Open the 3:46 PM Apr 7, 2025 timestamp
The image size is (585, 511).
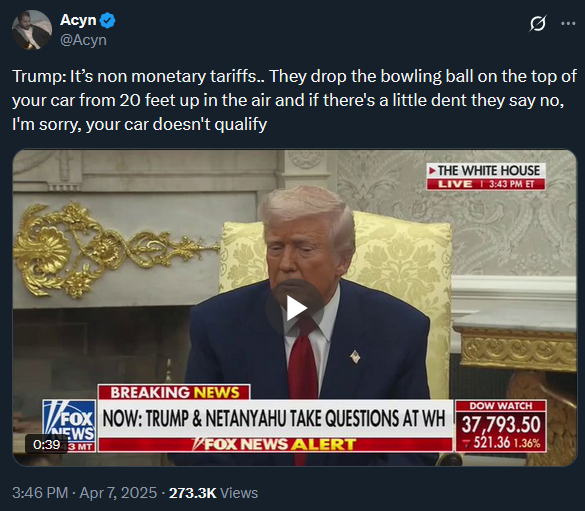[84, 493]
